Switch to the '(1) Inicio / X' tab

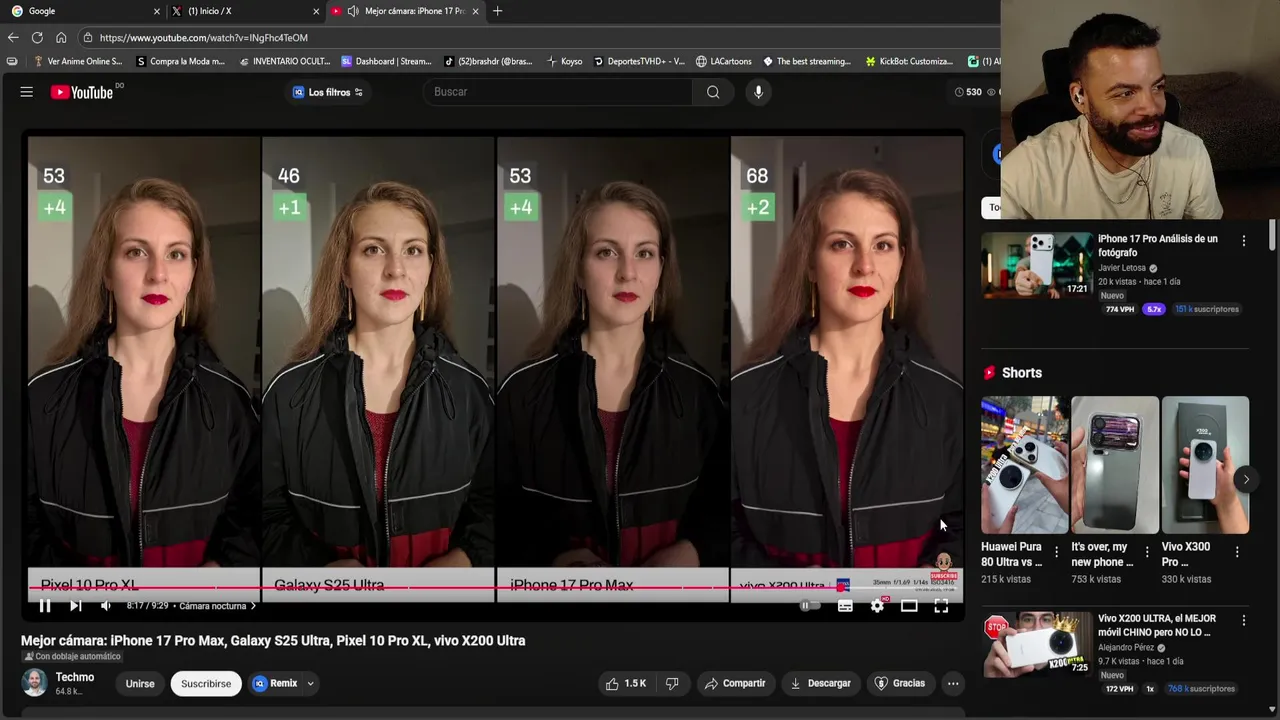(244, 11)
